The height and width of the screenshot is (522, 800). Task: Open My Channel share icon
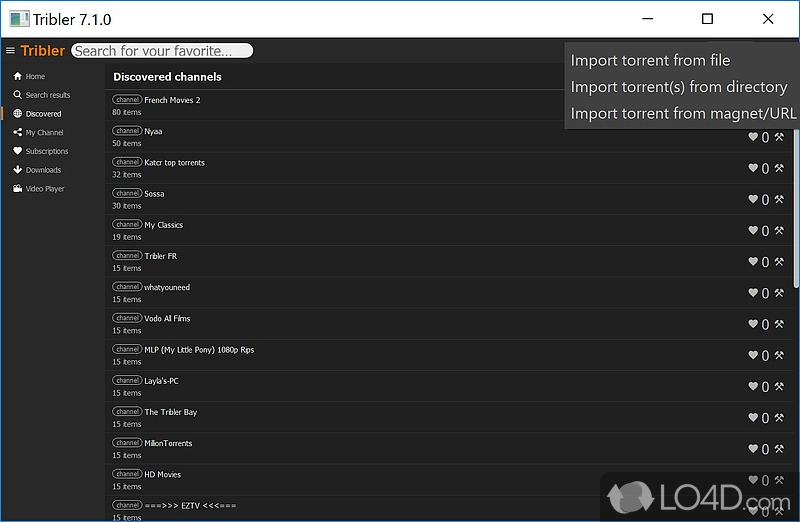[x=17, y=132]
